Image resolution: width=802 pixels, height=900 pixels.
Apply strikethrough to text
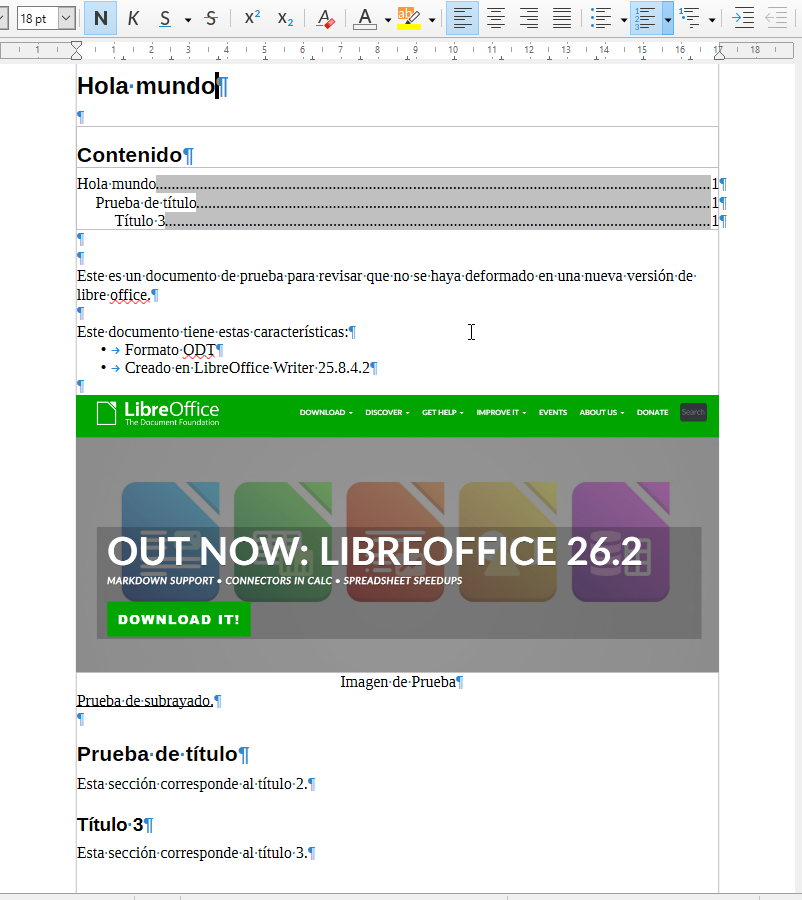(x=211, y=18)
